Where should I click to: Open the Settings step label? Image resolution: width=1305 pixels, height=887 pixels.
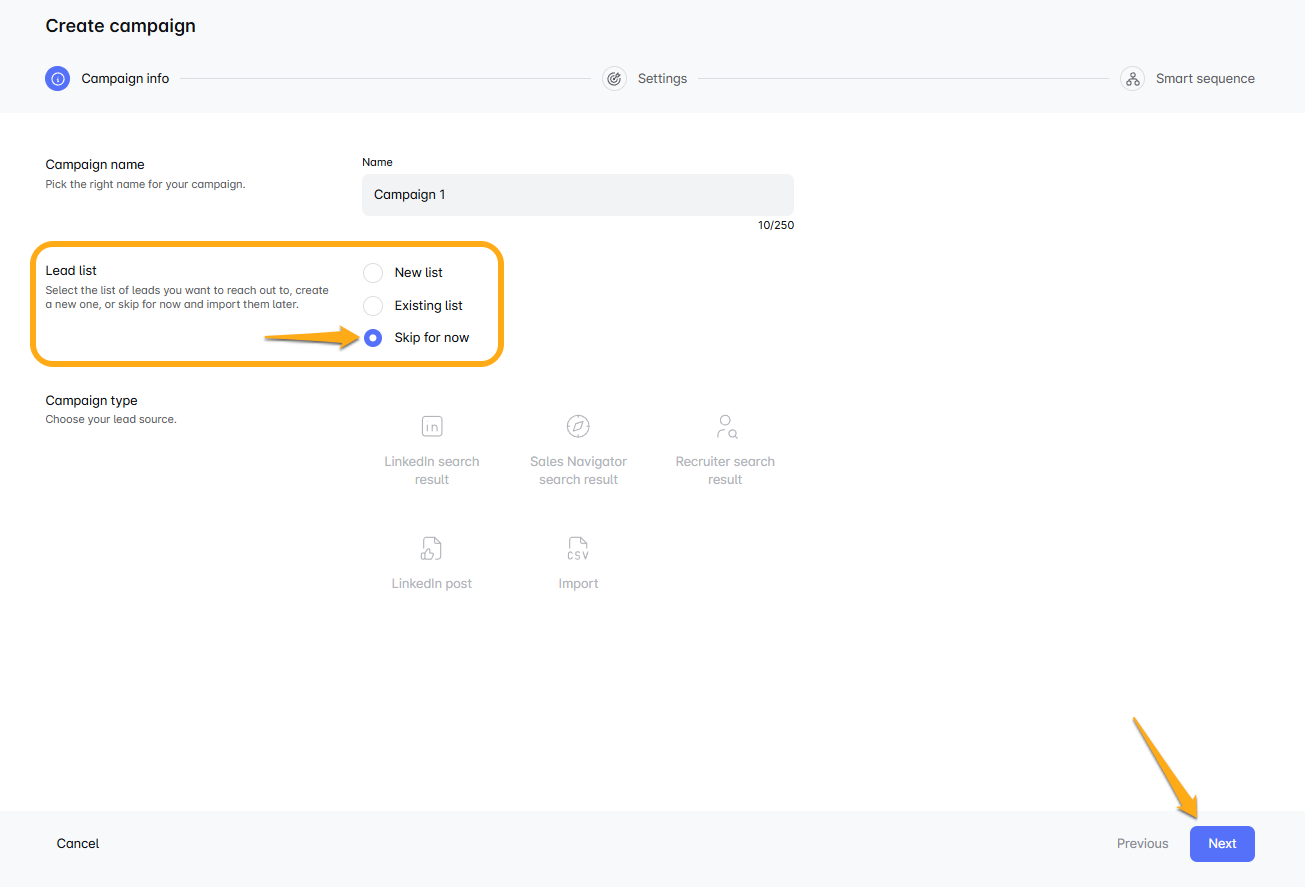tap(662, 79)
